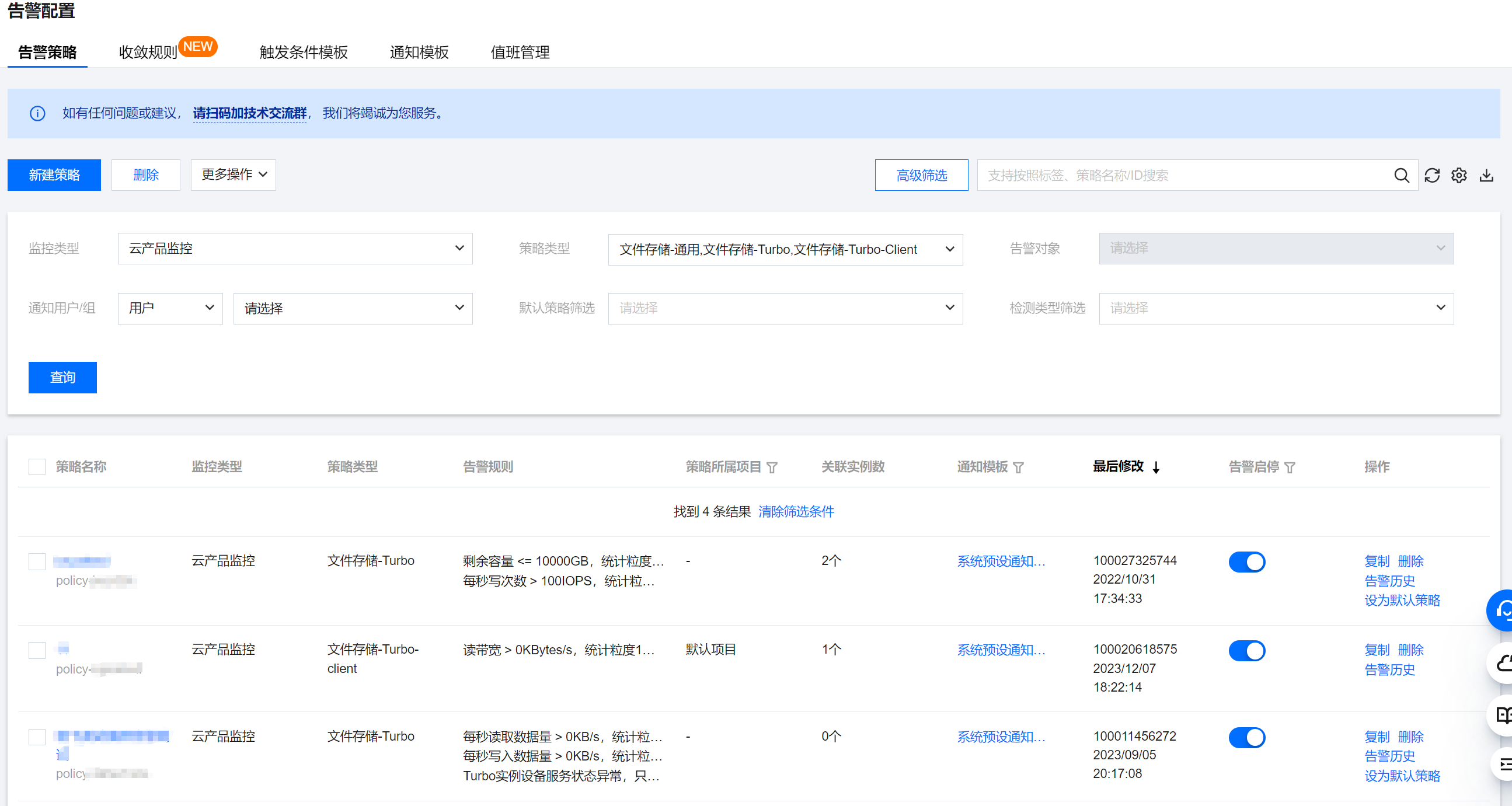Click the search magnifier icon
This screenshot has width=1512, height=806.
(1400, 176)
